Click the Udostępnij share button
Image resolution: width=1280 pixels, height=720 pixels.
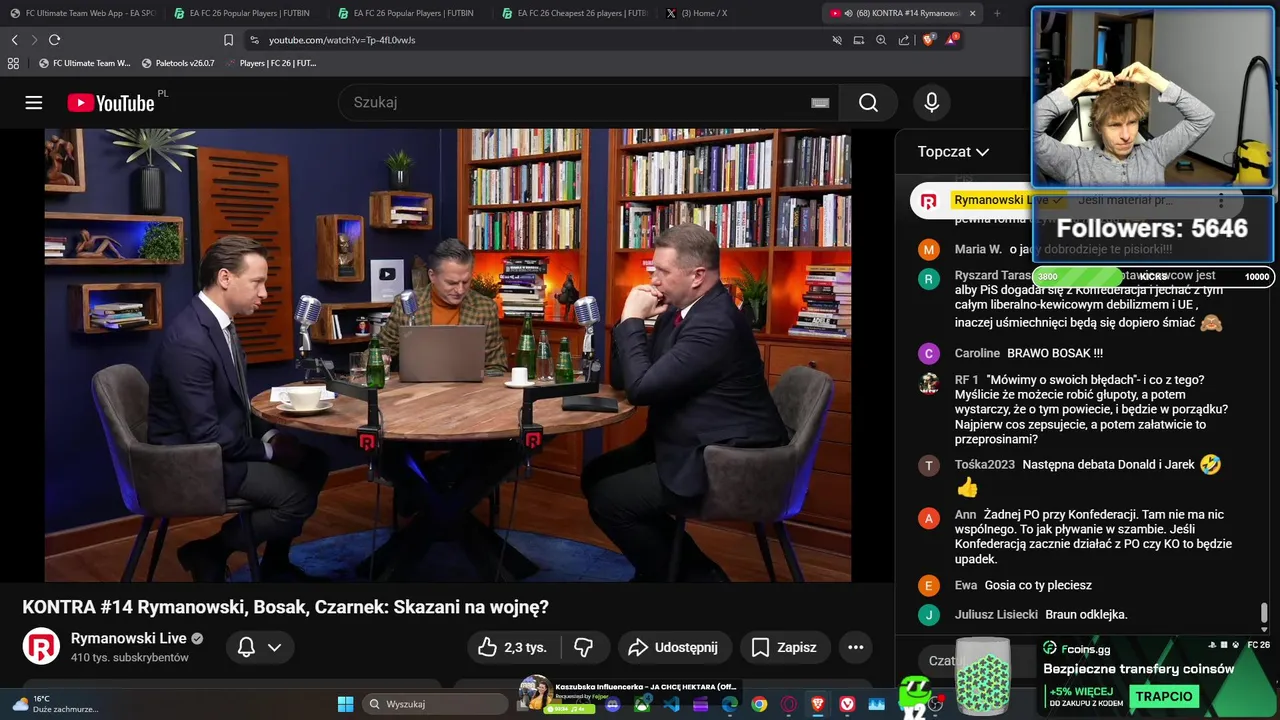(x=674, y=647)
